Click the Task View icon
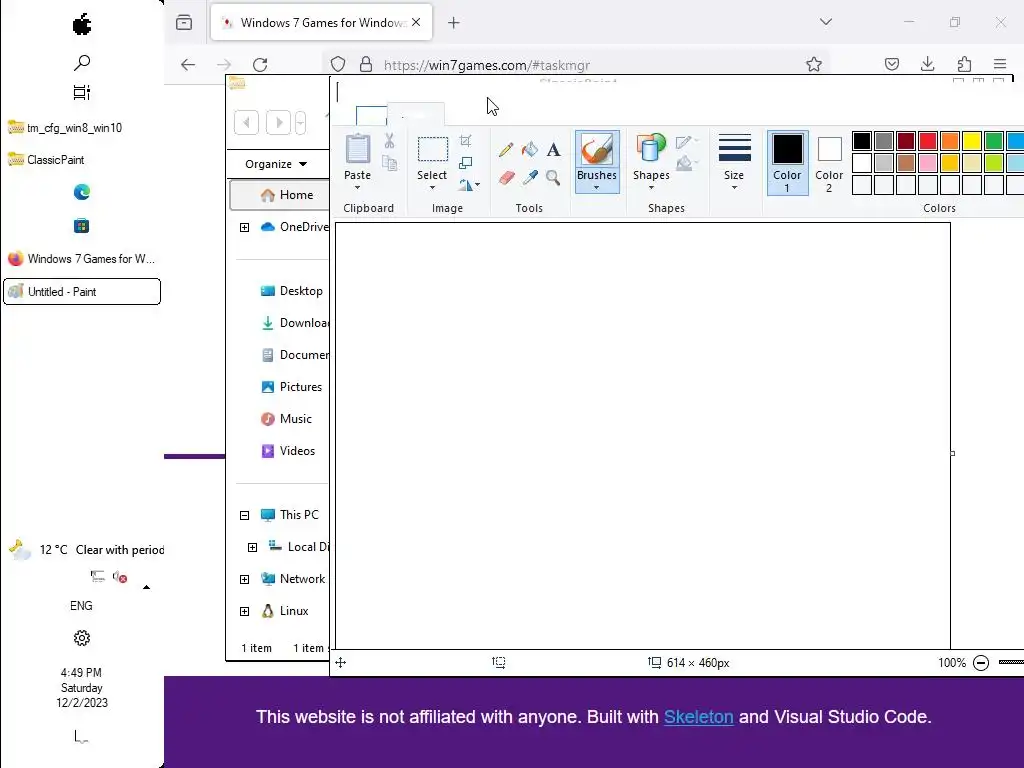This screenshot has height=768, width=1024. click(82, 93)
